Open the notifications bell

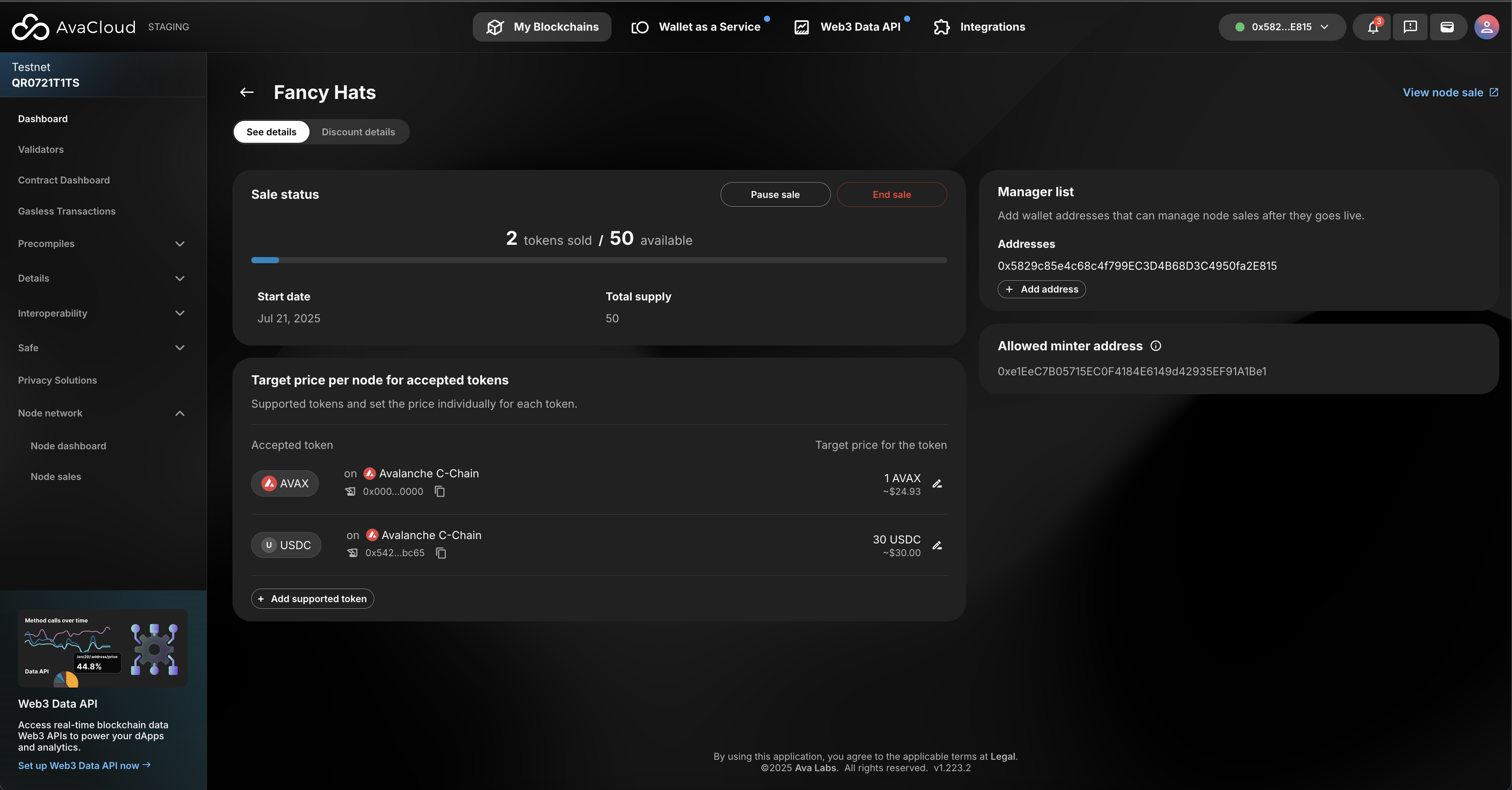coord(1372,27)
